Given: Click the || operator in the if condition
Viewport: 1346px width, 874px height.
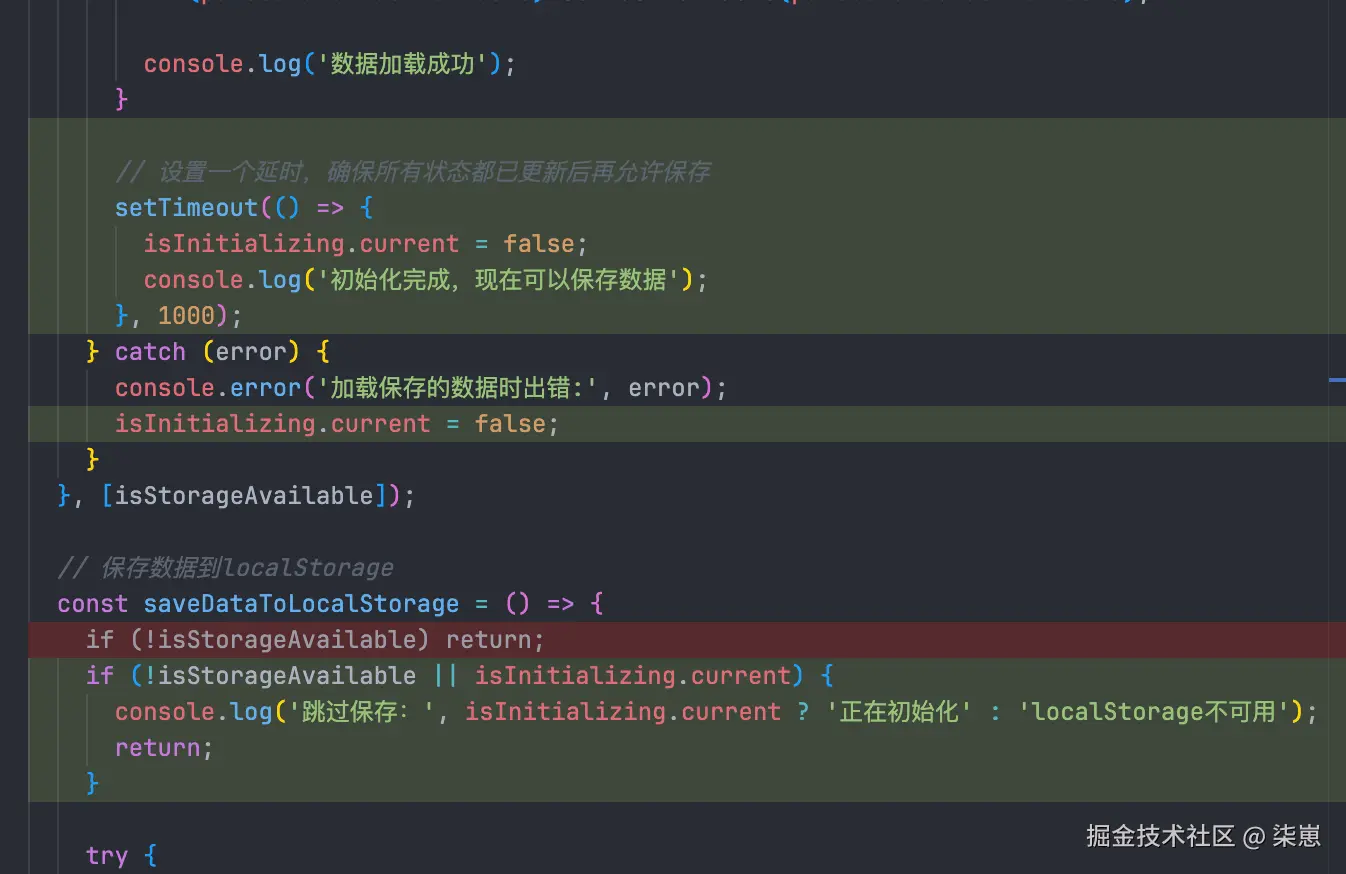Looking at the screenshot, I should pos(445,676).
